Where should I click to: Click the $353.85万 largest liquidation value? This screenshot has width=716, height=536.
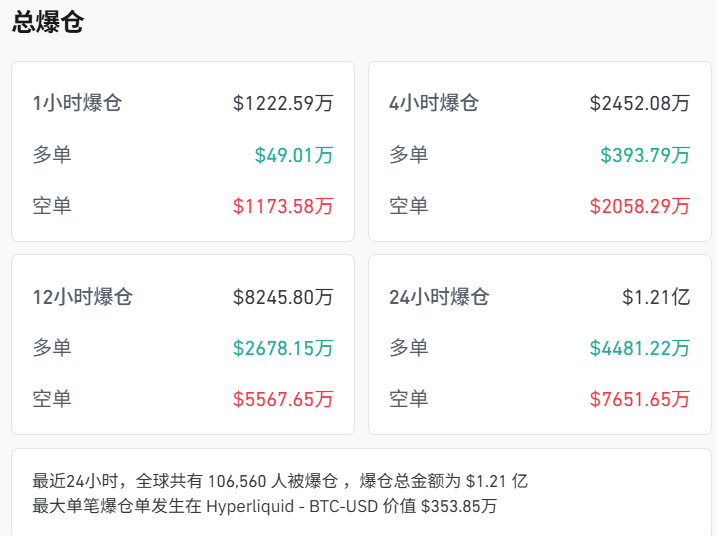coord(459,506)
